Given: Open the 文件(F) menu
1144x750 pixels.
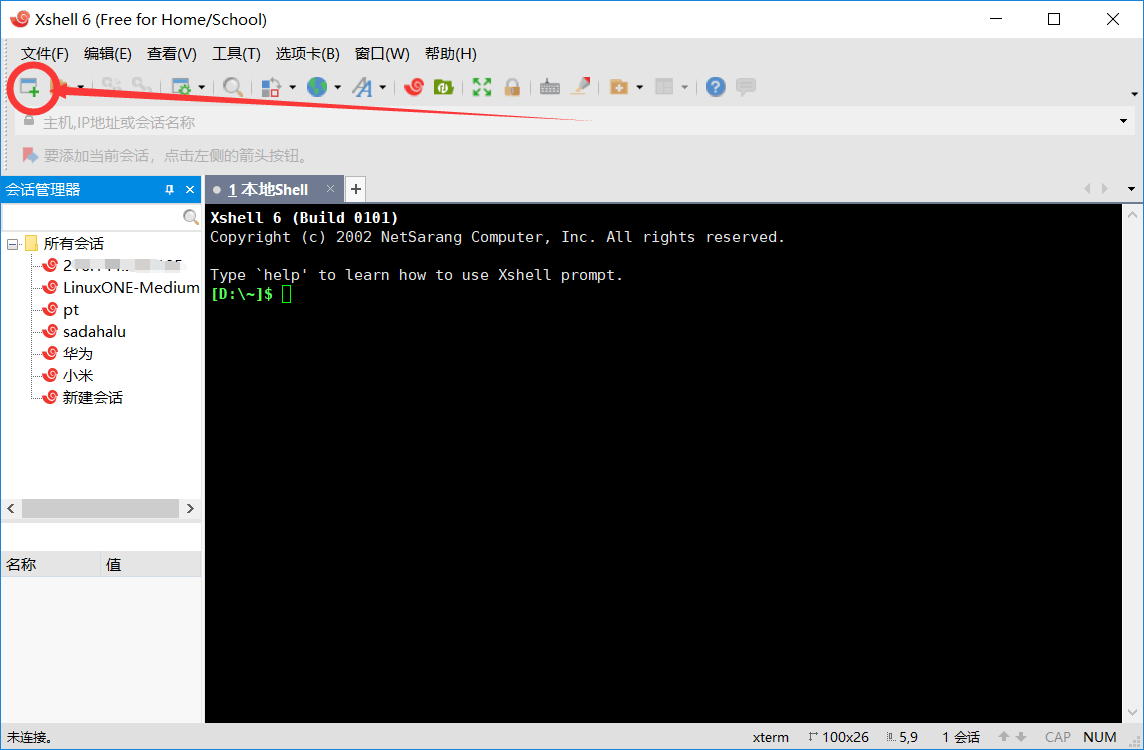Looking at the screenshot, I should coord(45,54).
